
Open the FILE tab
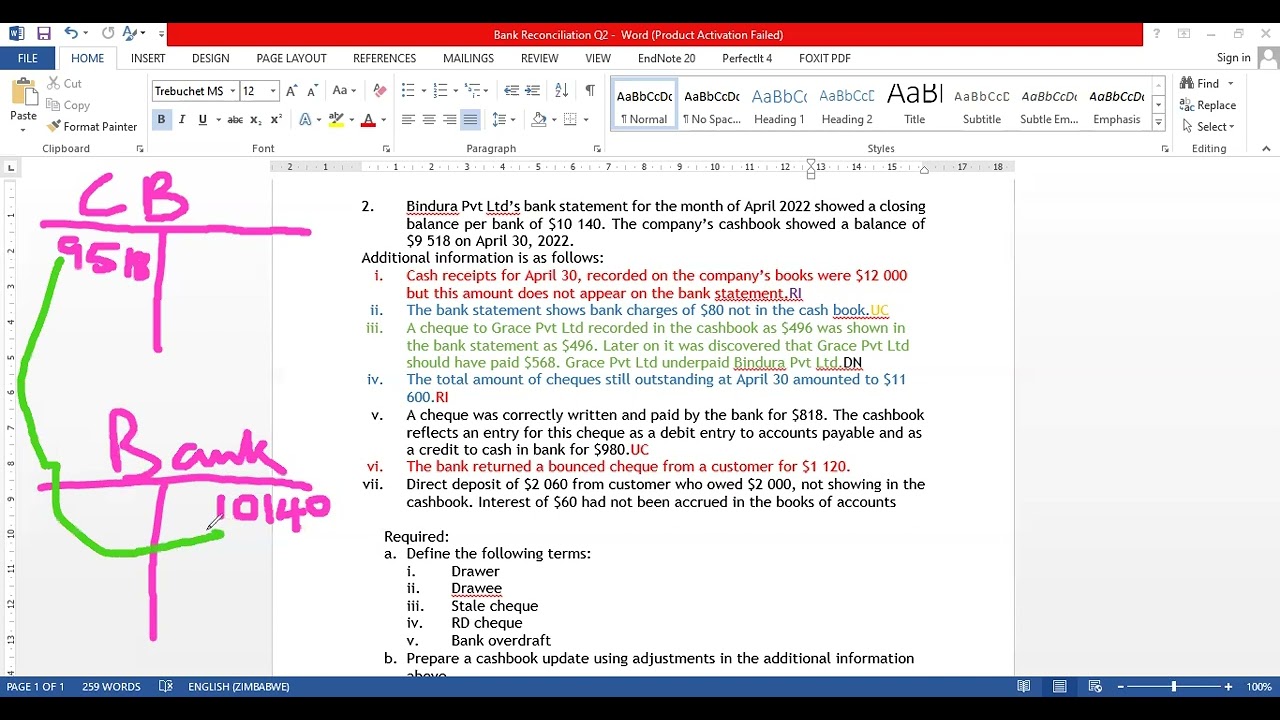[x=27, y=59]
